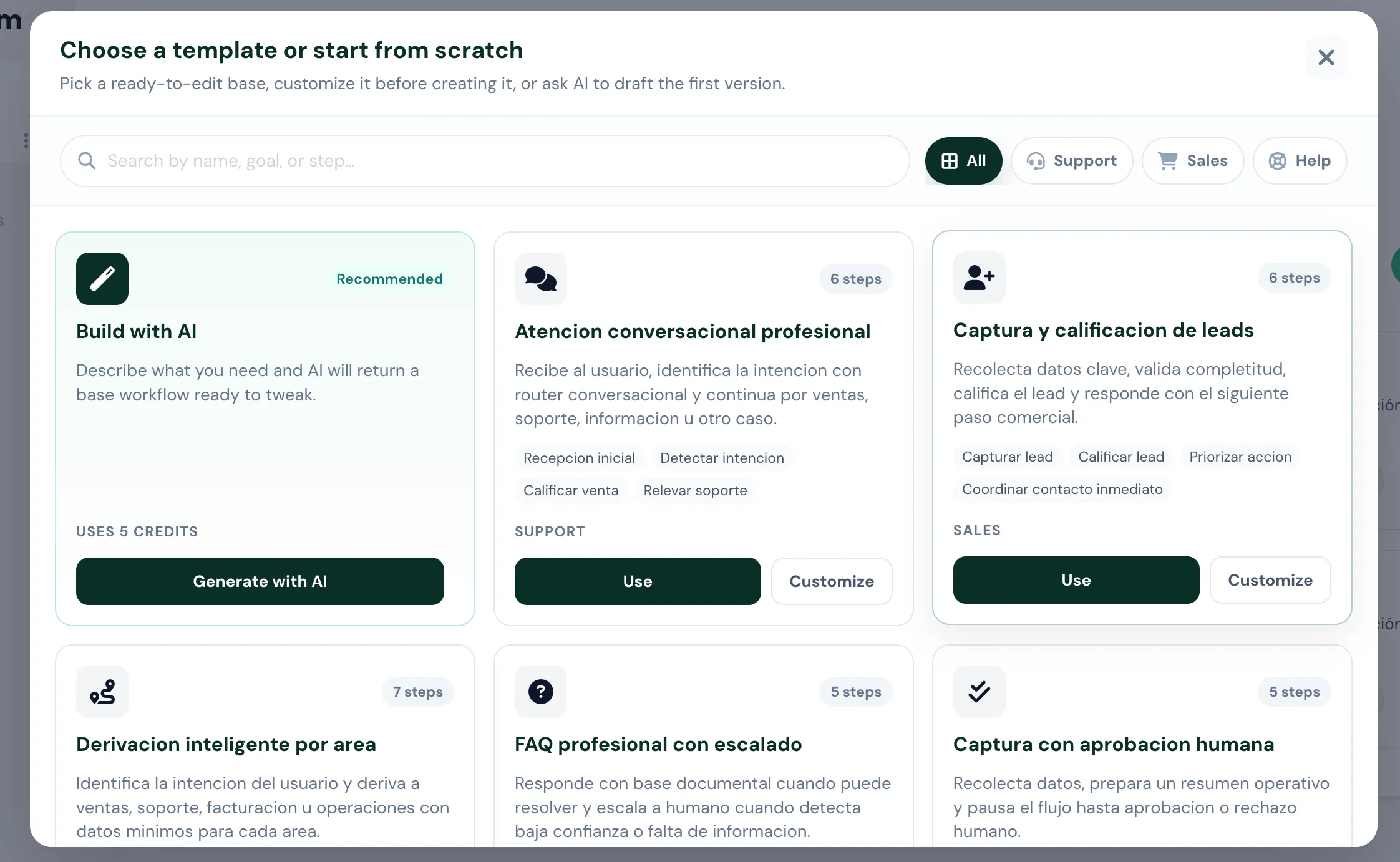Filter templates by Help
The width and height of the screenshot is (1400, 862).
(x=1300, y=161)
